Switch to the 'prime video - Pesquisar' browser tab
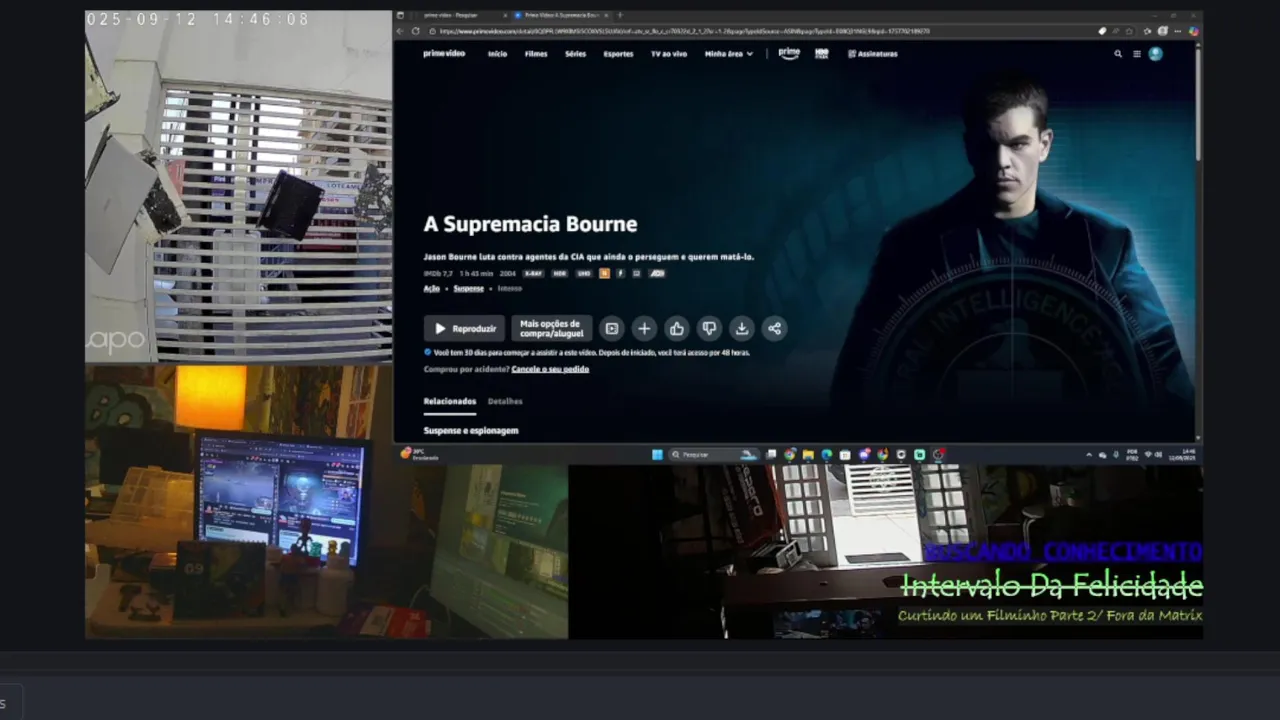This screenshot has height=720, width=1280. (450, 15)
